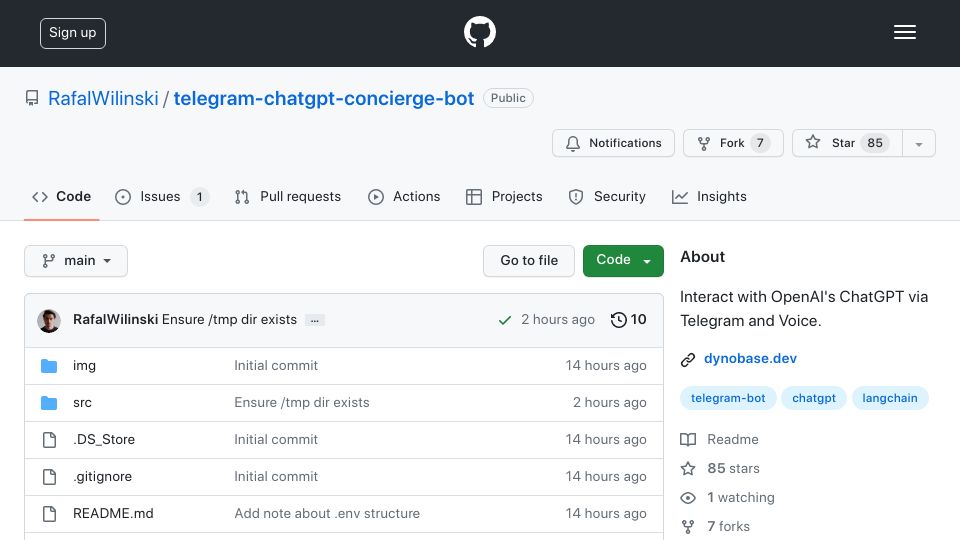Viewport: 960px width, 540px height.
Task: Click the img folder icon
Action: (49, 366)
